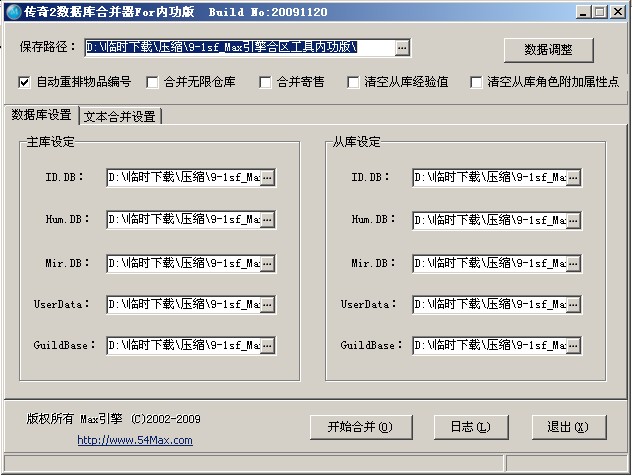Browse for the slave GuildBase file
632x476 pixels.
tap(573, 345)
